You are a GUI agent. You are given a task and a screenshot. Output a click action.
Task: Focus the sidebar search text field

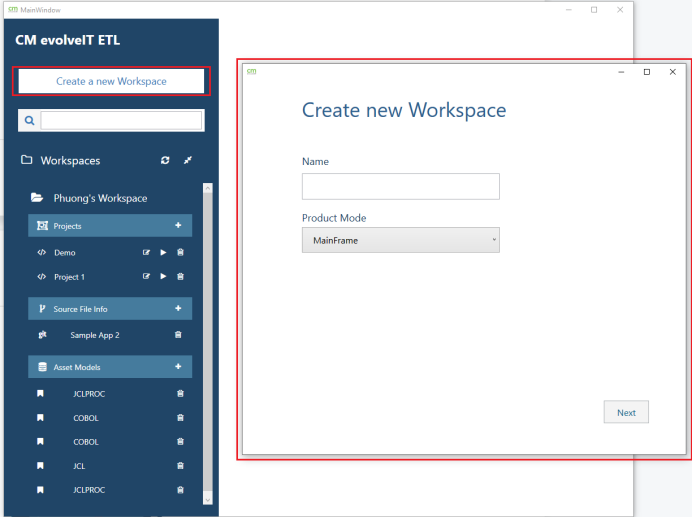121,121
